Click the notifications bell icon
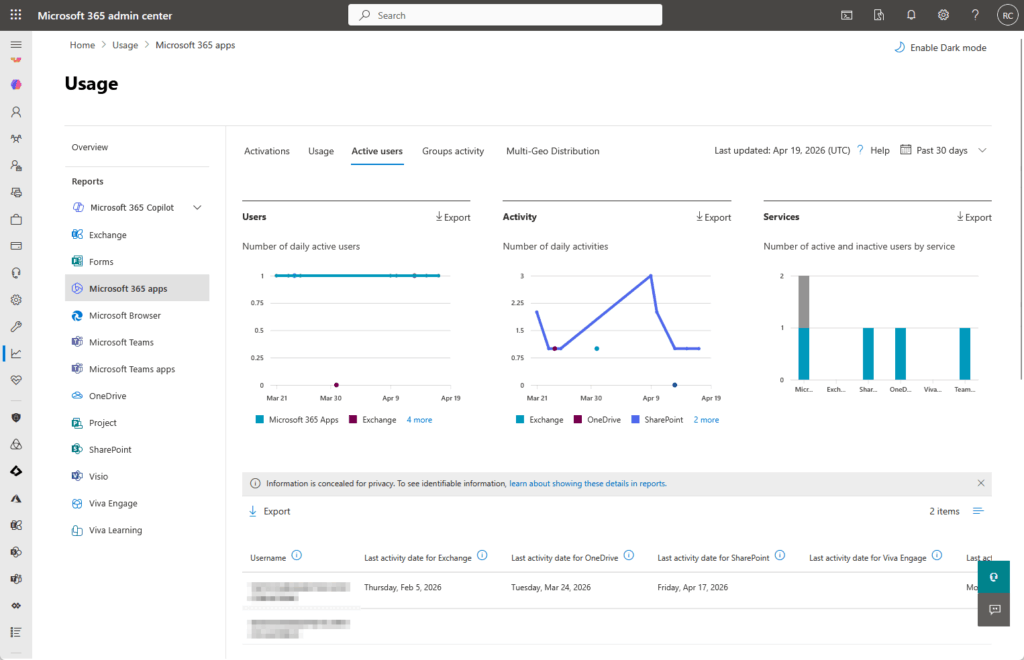The width and height of the screenshot is (1024, 660). [x=911, y=15]
